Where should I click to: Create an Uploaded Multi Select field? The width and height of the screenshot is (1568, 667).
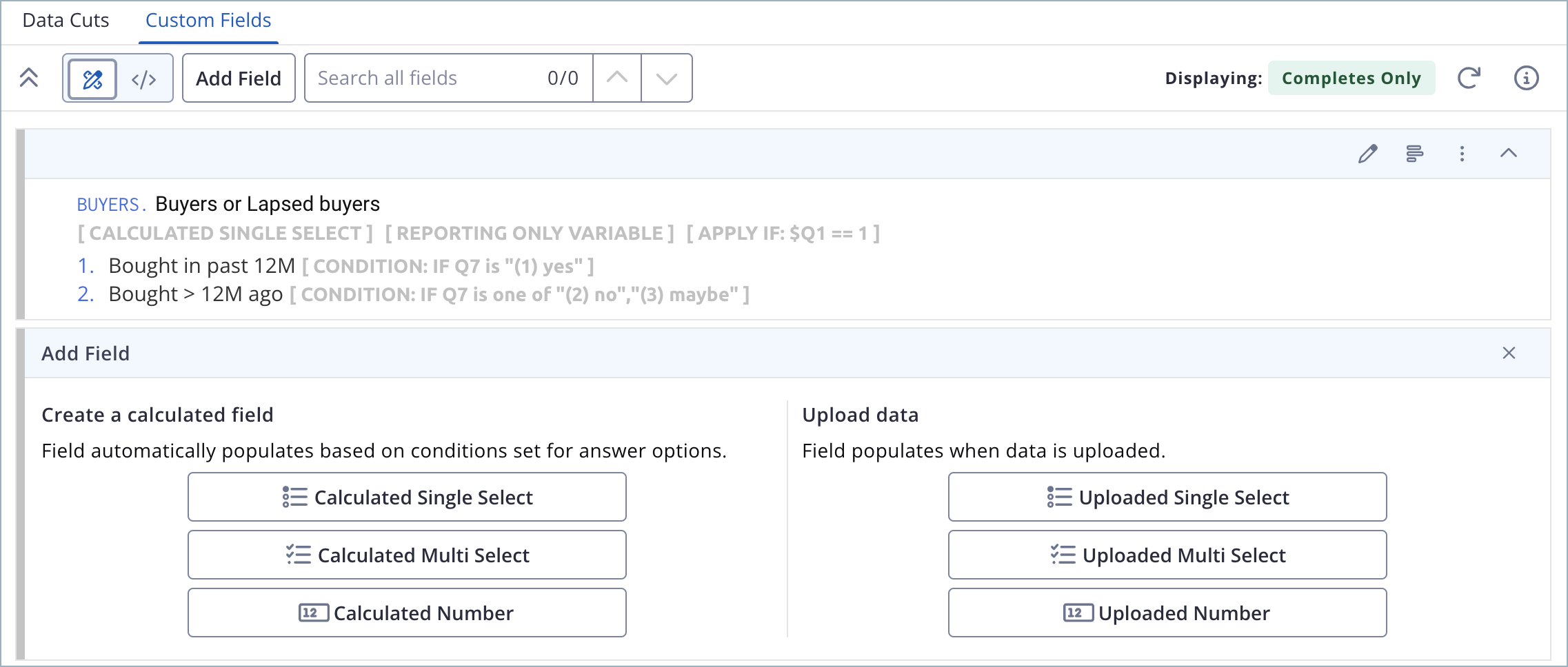(1167, 555)
